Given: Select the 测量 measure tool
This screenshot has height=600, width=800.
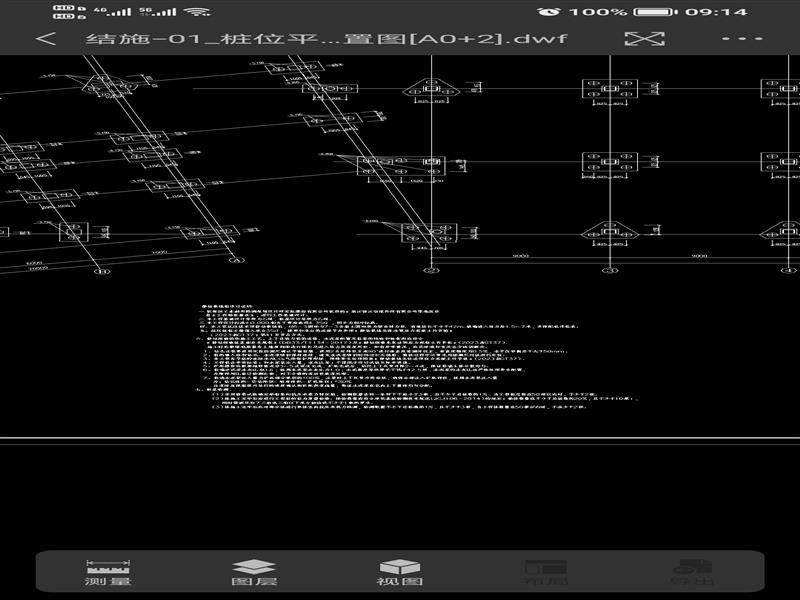Looking at the screenshot, I should pos(108,572).
